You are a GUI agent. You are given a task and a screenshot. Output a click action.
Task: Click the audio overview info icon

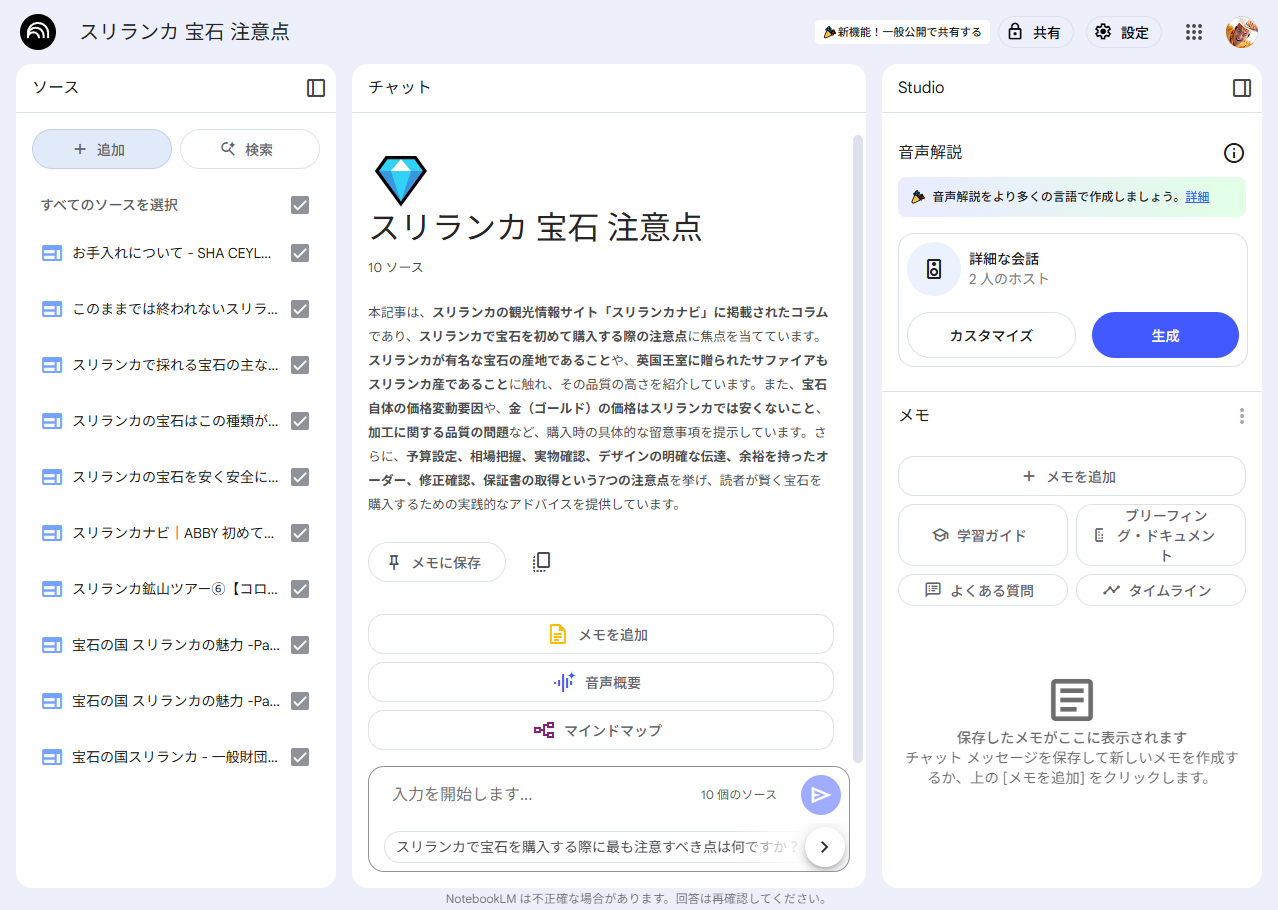pyautogui.click(x=1234, y=153)
